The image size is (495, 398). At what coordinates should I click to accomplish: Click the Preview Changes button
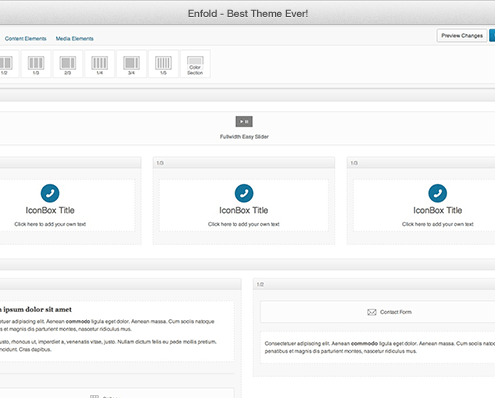pos(462,36)
